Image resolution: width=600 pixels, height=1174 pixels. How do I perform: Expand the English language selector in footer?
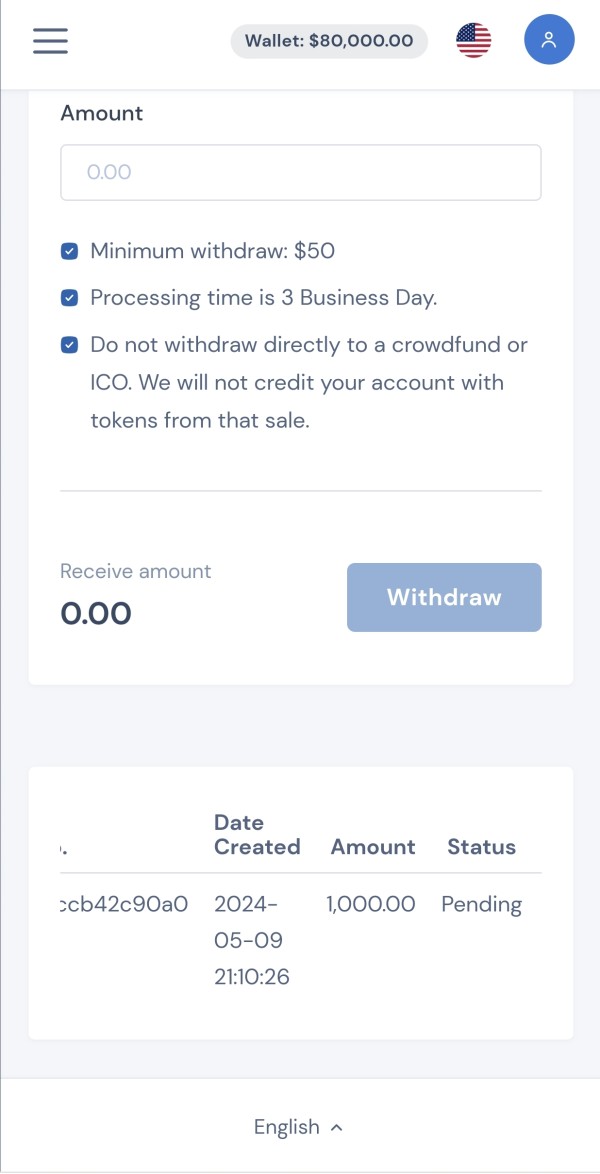[298, 1127]
